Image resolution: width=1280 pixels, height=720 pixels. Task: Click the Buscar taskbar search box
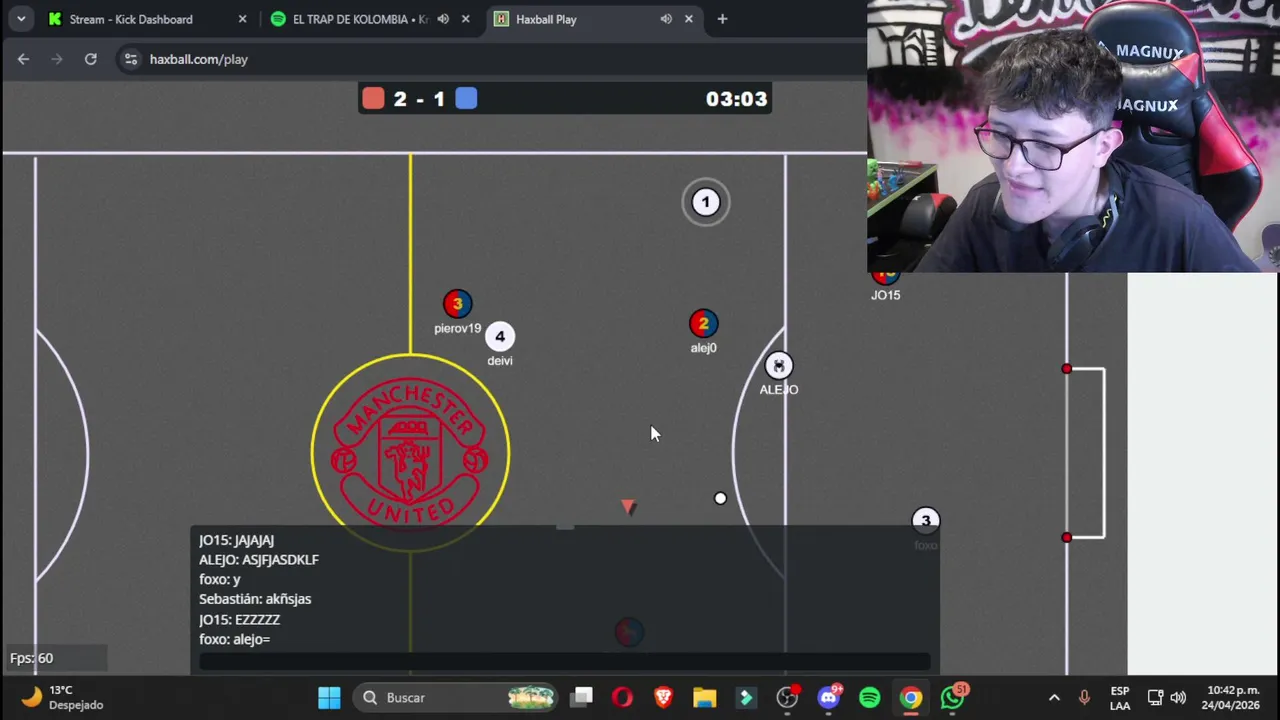(x=455, y=697)
